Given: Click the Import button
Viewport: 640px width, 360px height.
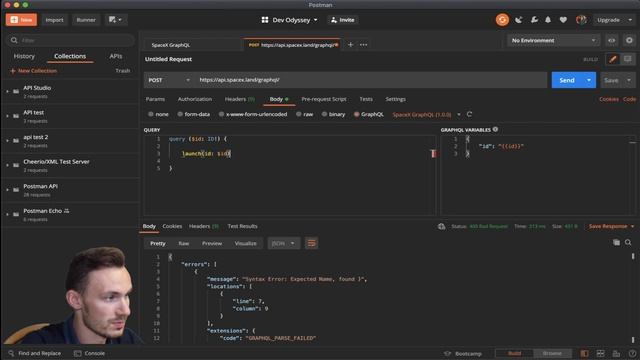Looking at the screenshot, I should tap(54, 20).
